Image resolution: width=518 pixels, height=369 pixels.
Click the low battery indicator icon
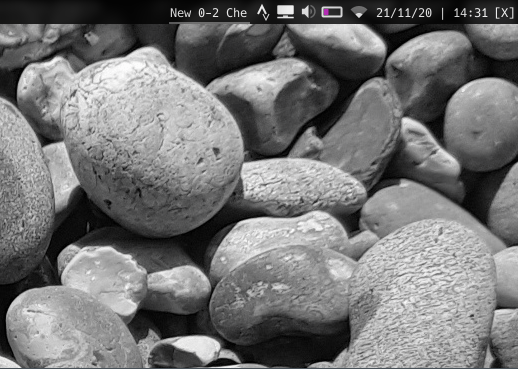point(332,12)
